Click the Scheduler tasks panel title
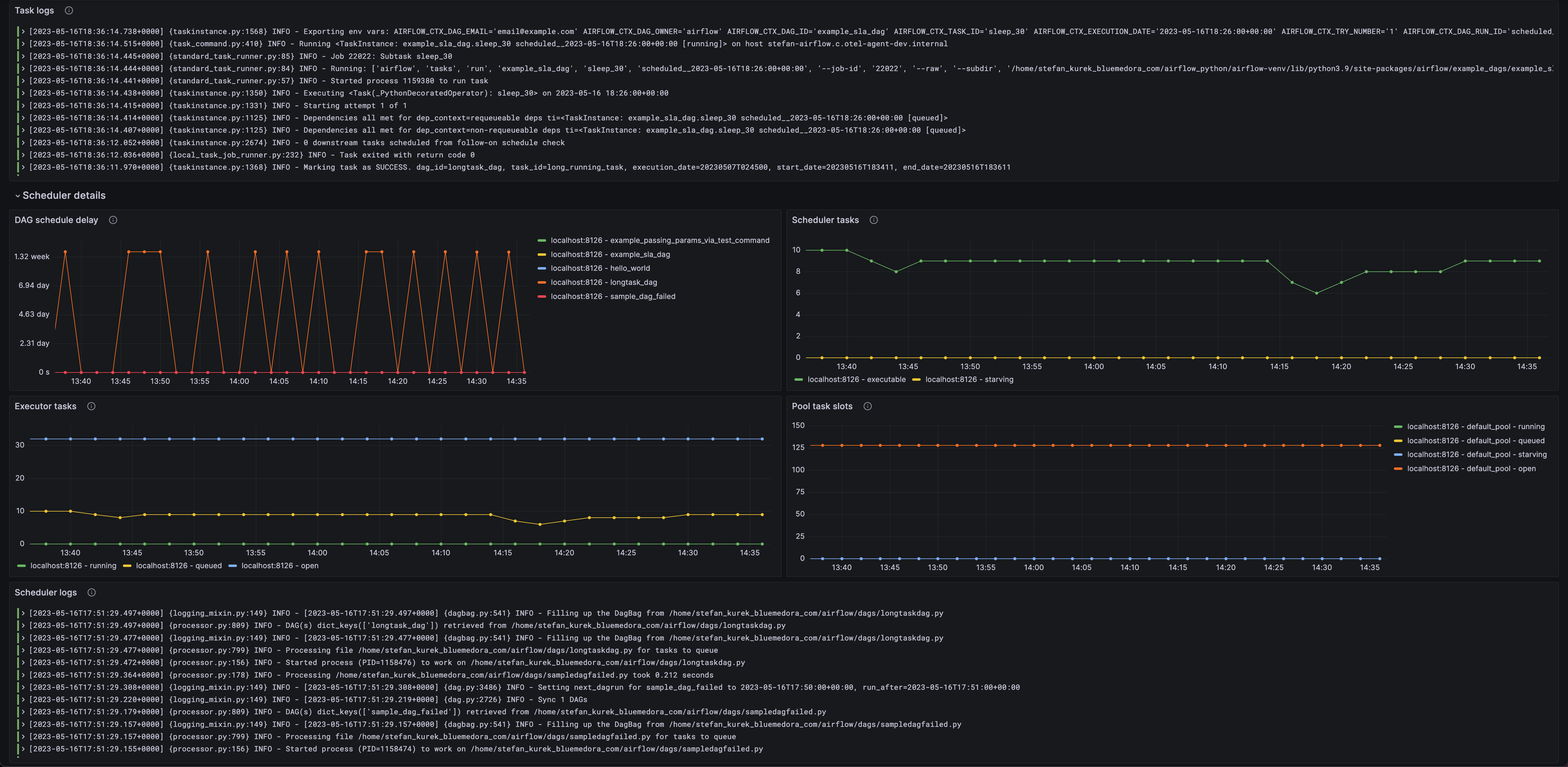Image resolution: width=1568 pixels, height=767 pixels. point(825,220)
